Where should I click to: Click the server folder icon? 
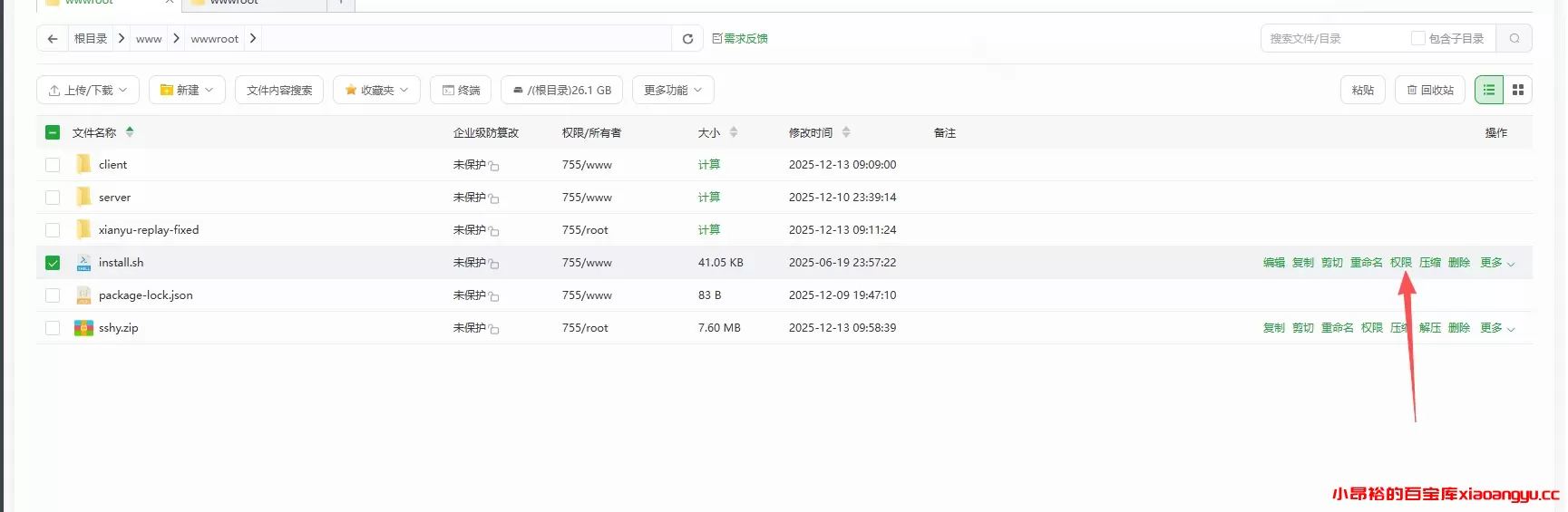(x=83, y=197)
